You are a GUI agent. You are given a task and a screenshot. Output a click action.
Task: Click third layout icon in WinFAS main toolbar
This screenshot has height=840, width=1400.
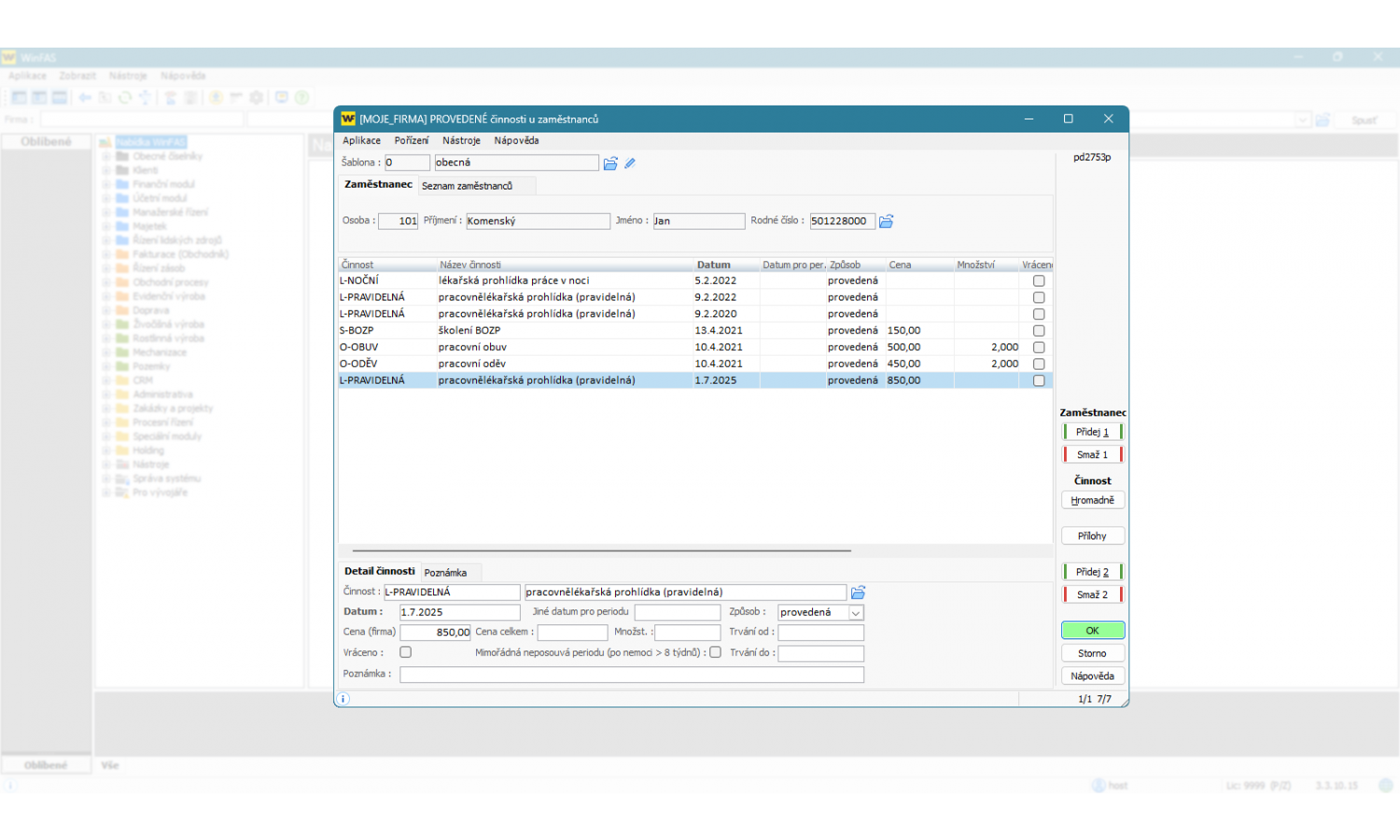60,97
